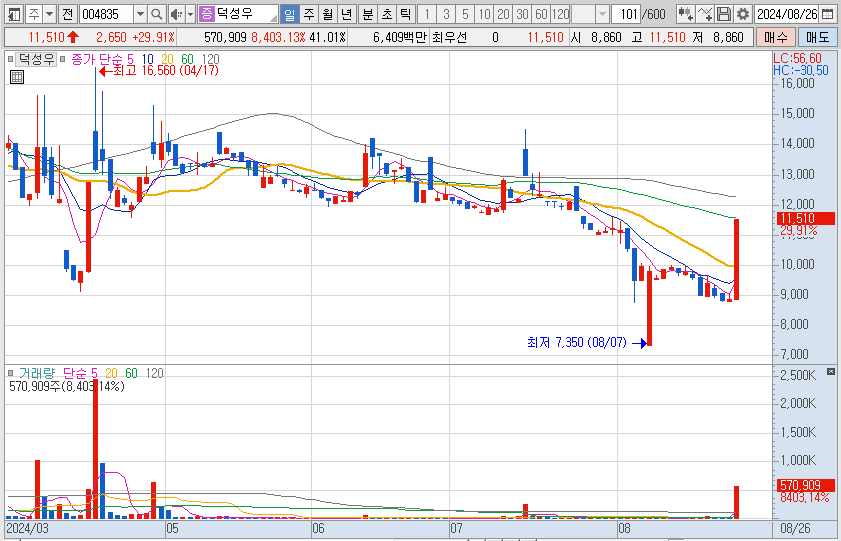Click the 최우선 label in the quote bar
This screenshot has width=841, height=541.
[449, 37]
